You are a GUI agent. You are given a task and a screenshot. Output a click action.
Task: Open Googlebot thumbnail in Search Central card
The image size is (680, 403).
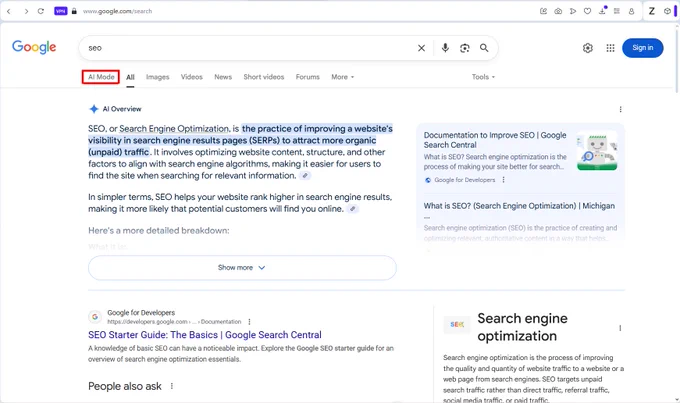coord(597,151)
